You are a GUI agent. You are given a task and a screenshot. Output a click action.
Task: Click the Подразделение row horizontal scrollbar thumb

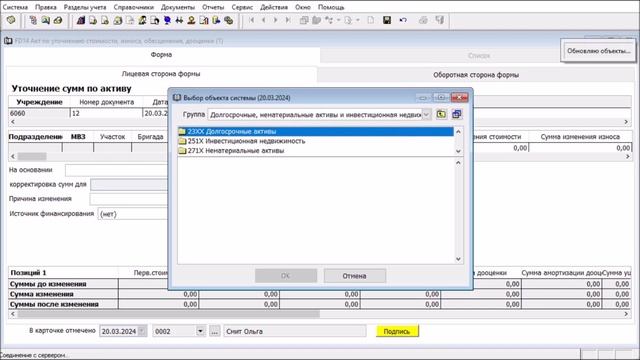coord(32,156)
